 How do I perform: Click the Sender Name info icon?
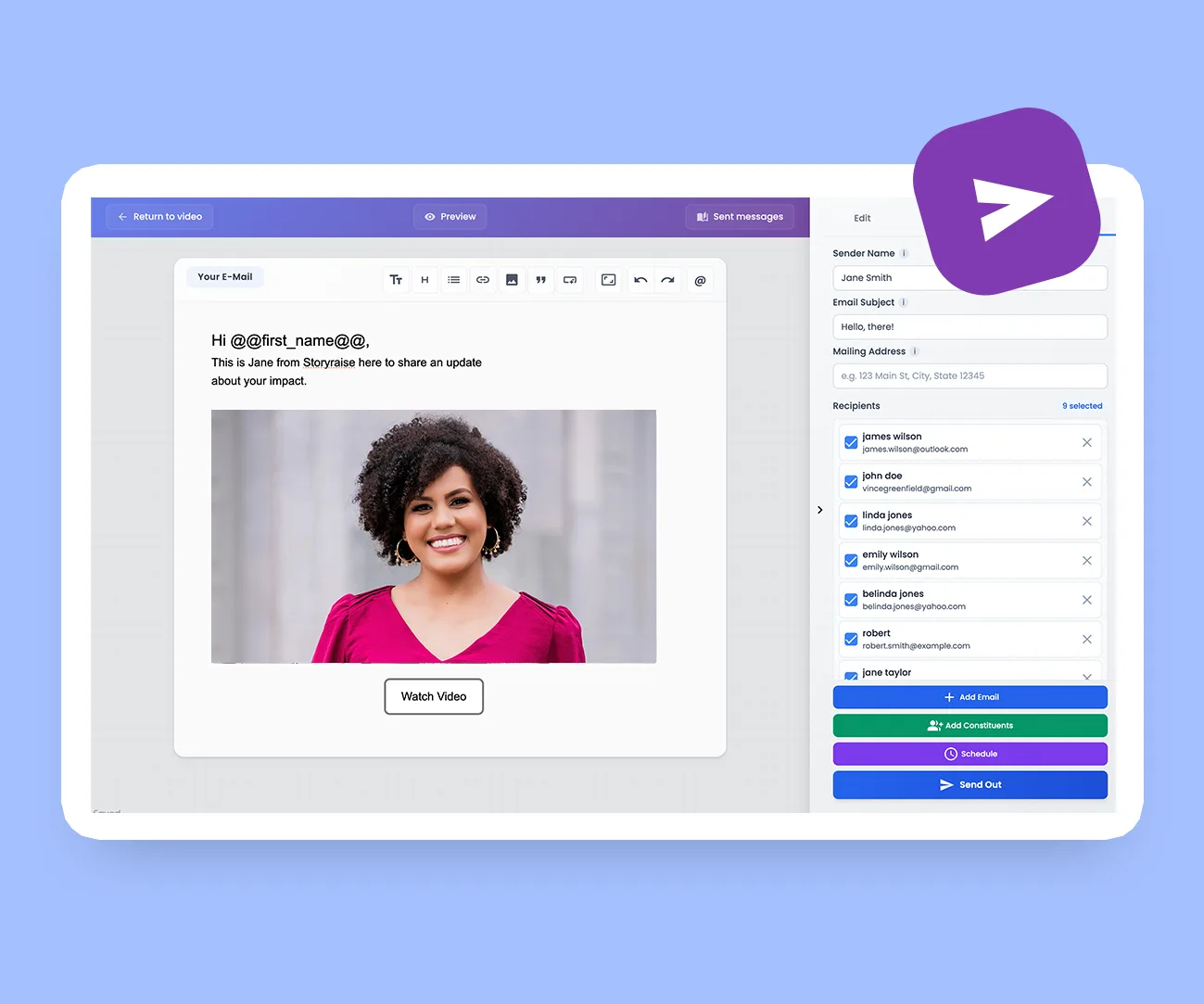pyautogui.click(x=905, y=253)
